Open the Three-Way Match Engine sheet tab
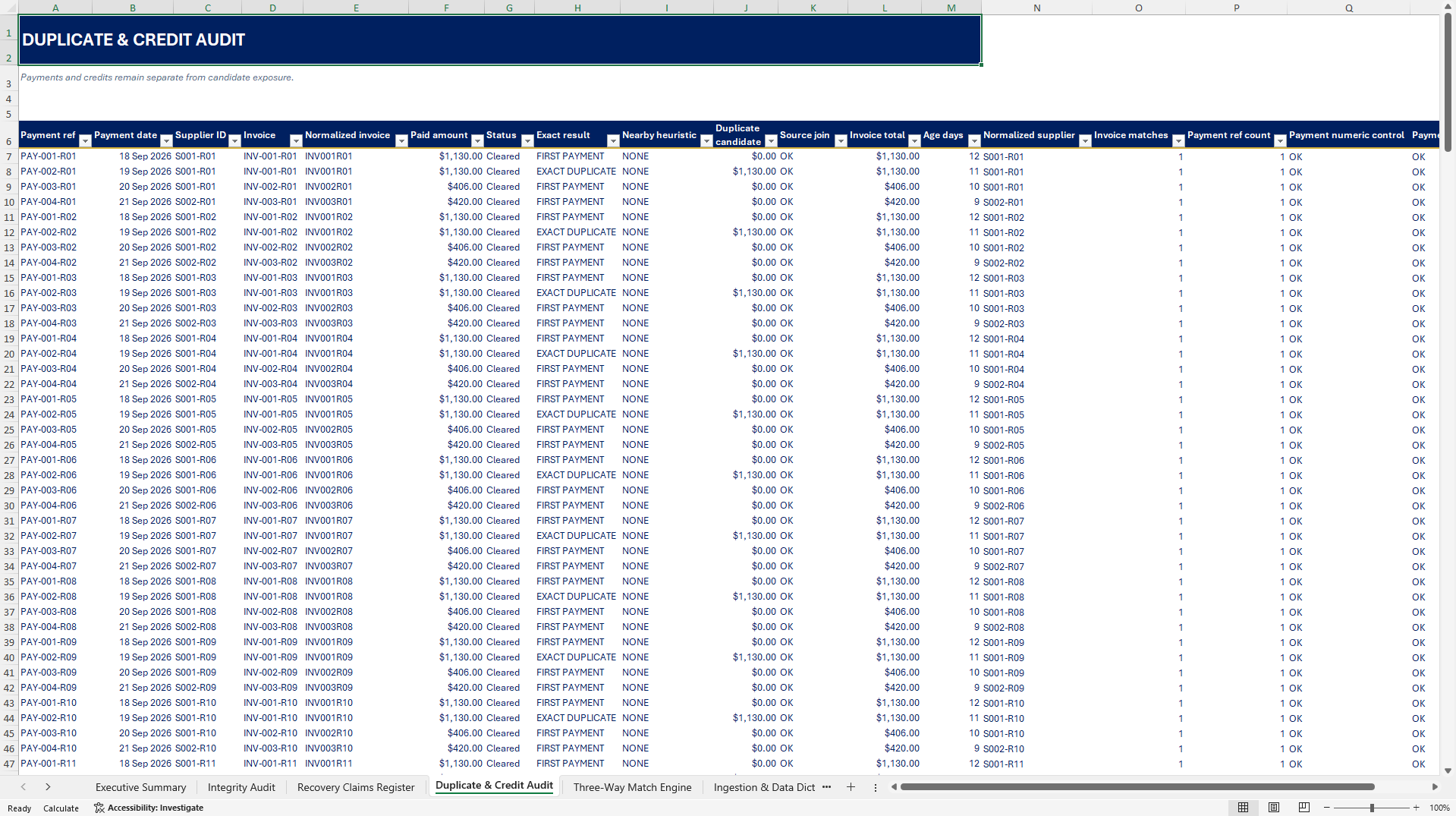The height and width of the screenshot is (816, 1456). click(632, 787)
